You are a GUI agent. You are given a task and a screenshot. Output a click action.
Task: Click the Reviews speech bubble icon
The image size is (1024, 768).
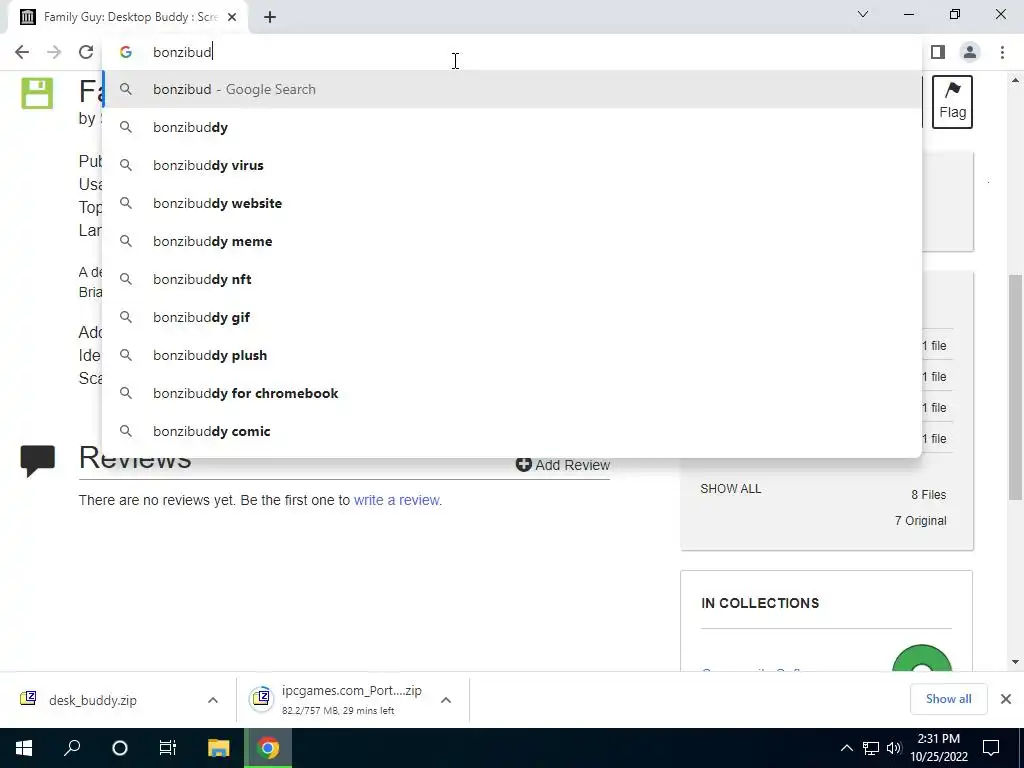(37, 462)
